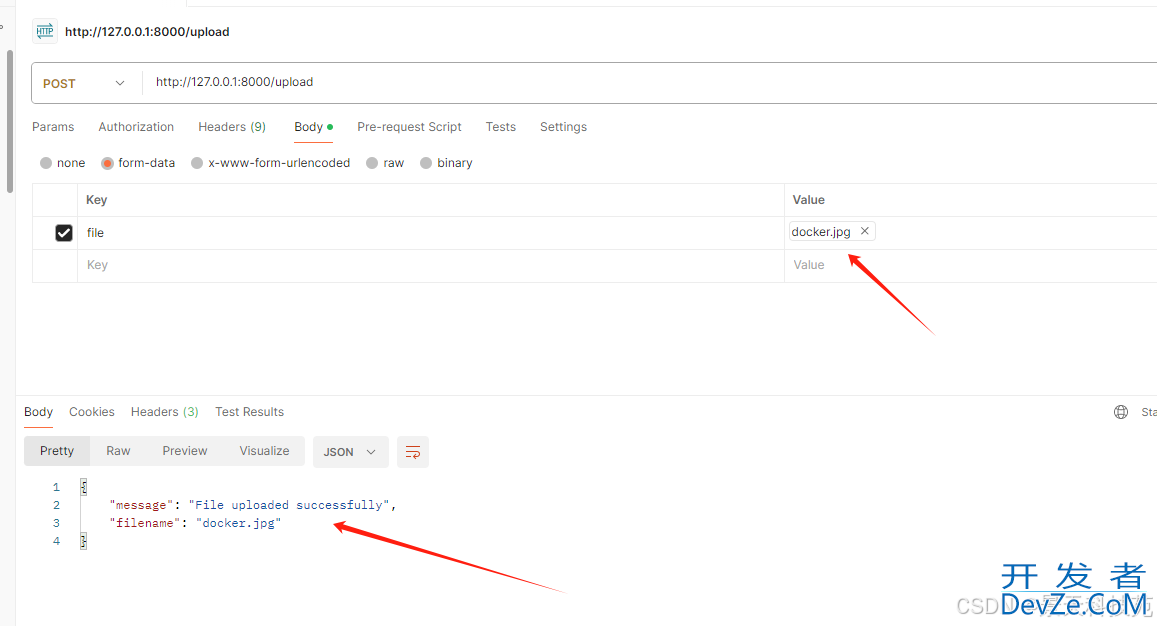Open the Pre-request Script tab
The image size is (1157, 626).
[x=410, y=127]
